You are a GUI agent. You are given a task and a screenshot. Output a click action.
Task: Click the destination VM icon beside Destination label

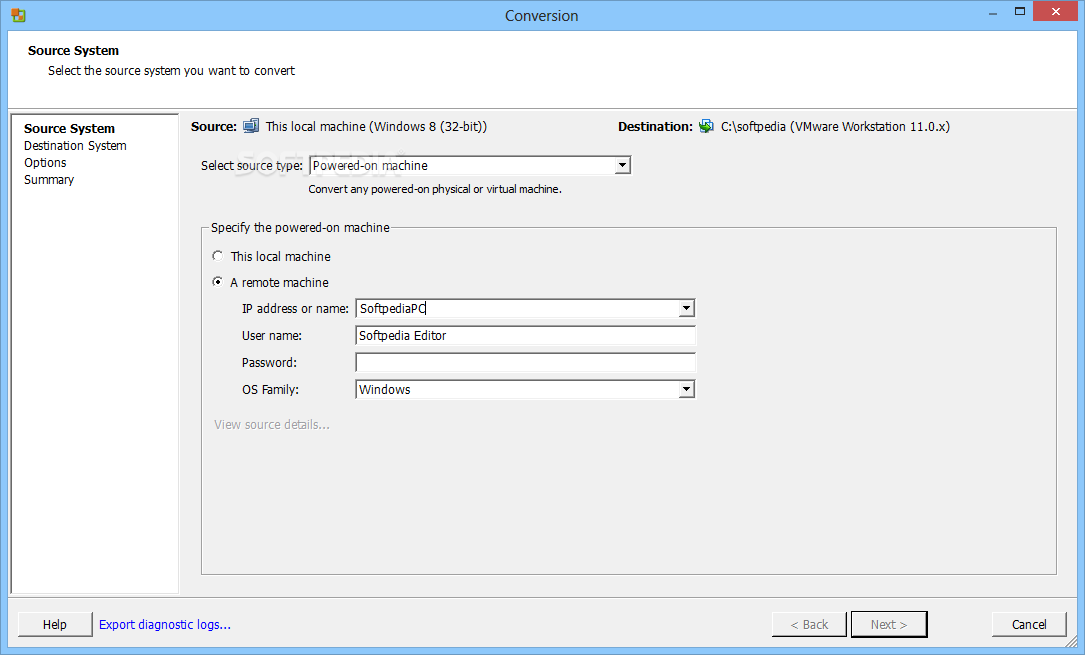coord(706,126)
